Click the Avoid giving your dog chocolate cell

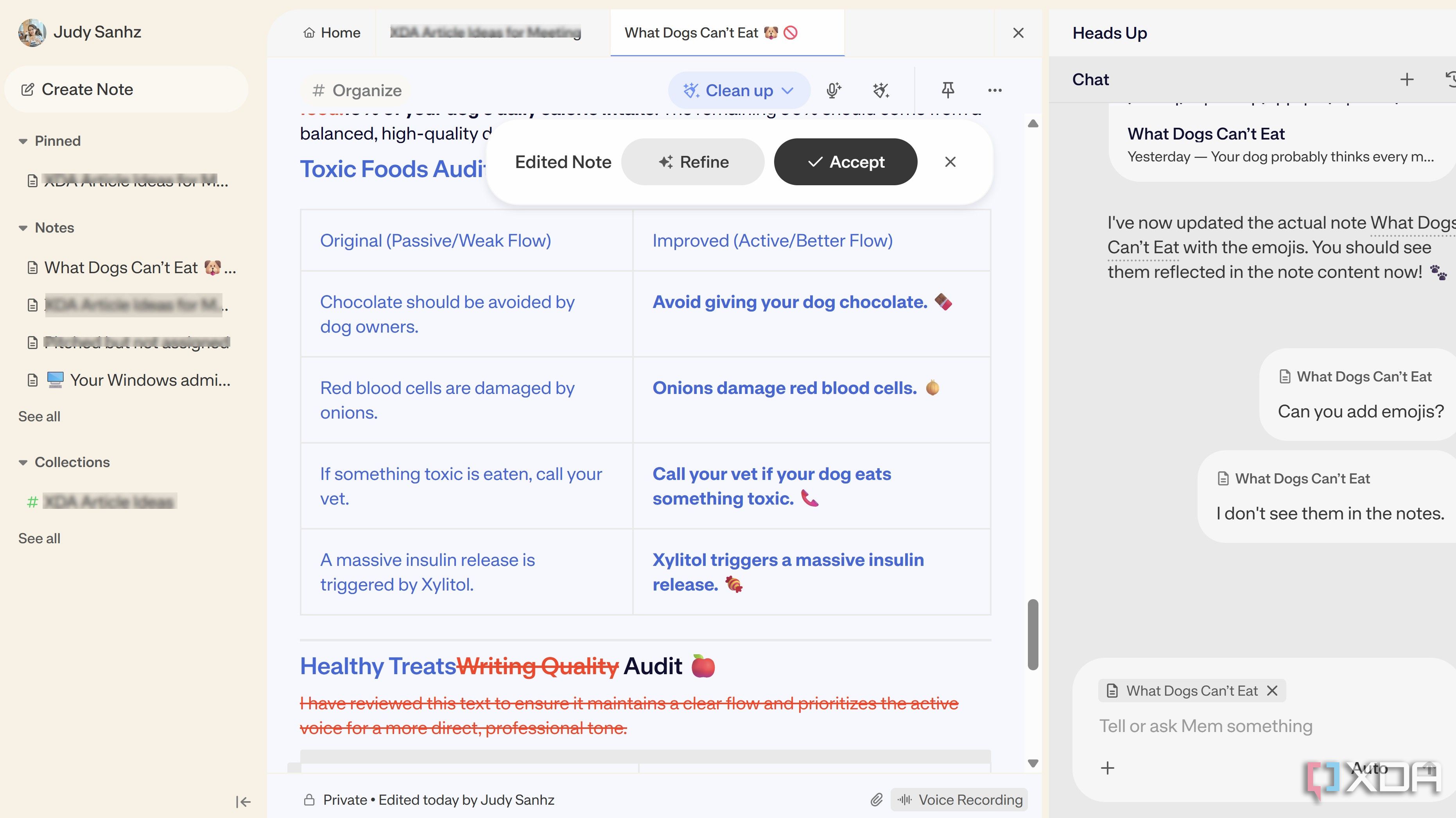pos(812,314)
